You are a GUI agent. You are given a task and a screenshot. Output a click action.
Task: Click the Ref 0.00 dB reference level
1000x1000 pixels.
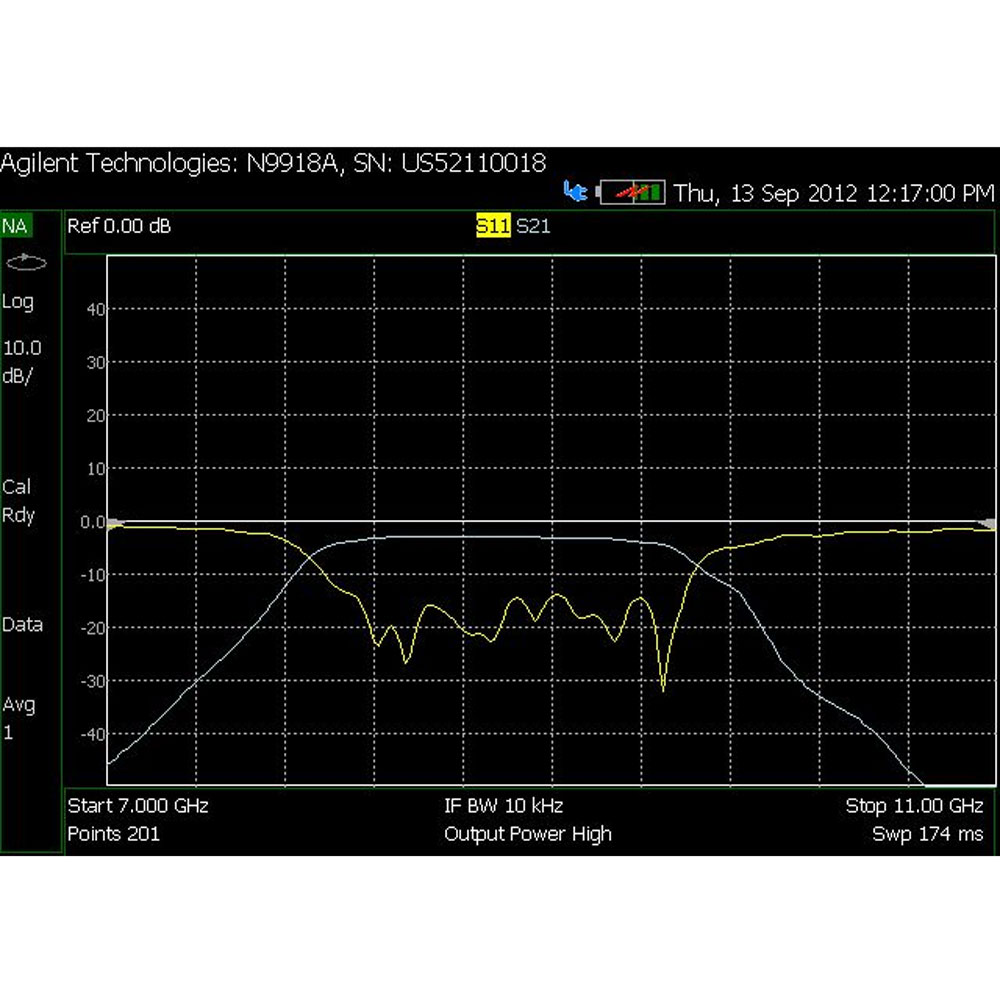point(119,226)
